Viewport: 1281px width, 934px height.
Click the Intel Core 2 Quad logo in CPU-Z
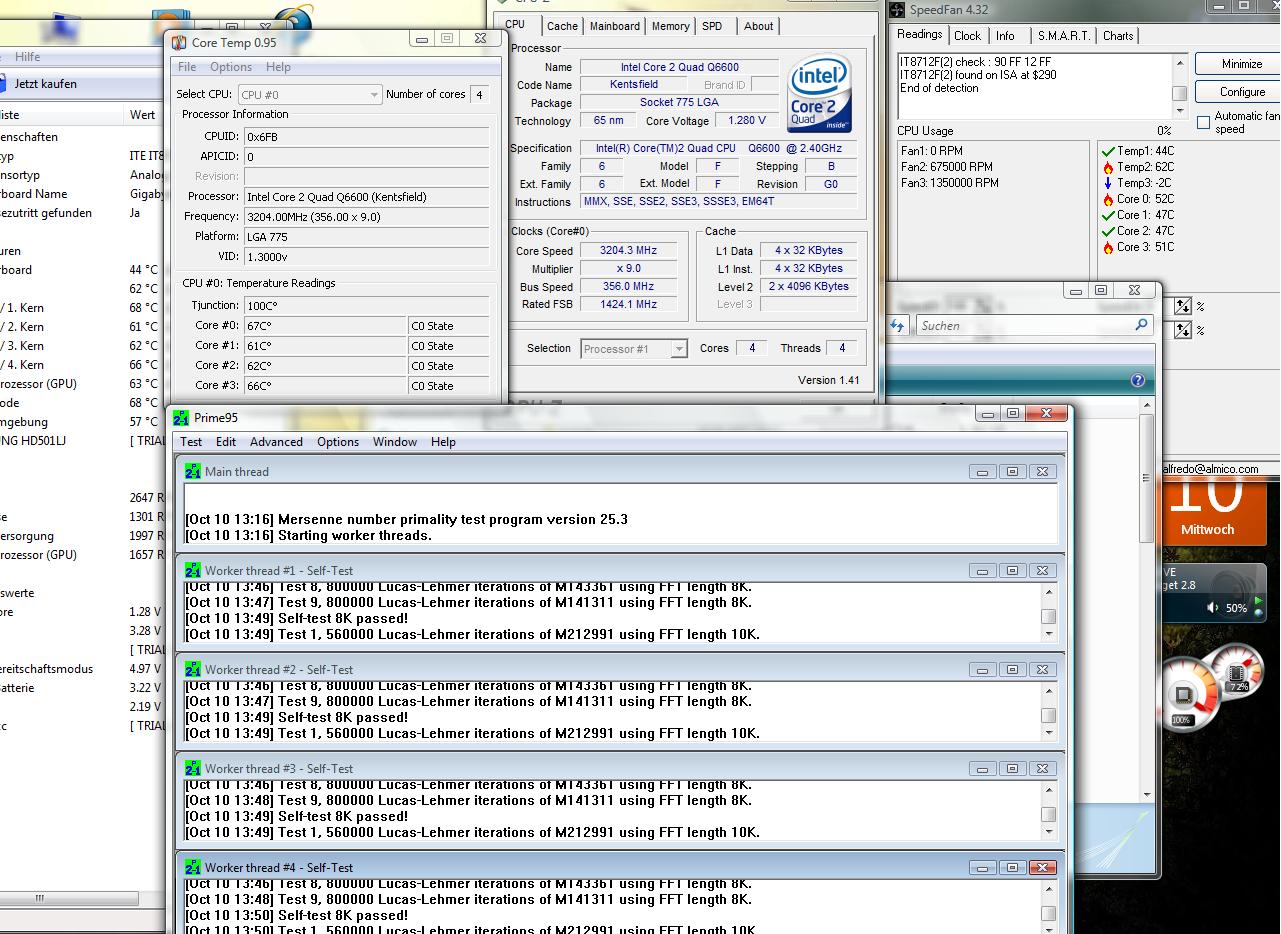[x=819, y=93]
